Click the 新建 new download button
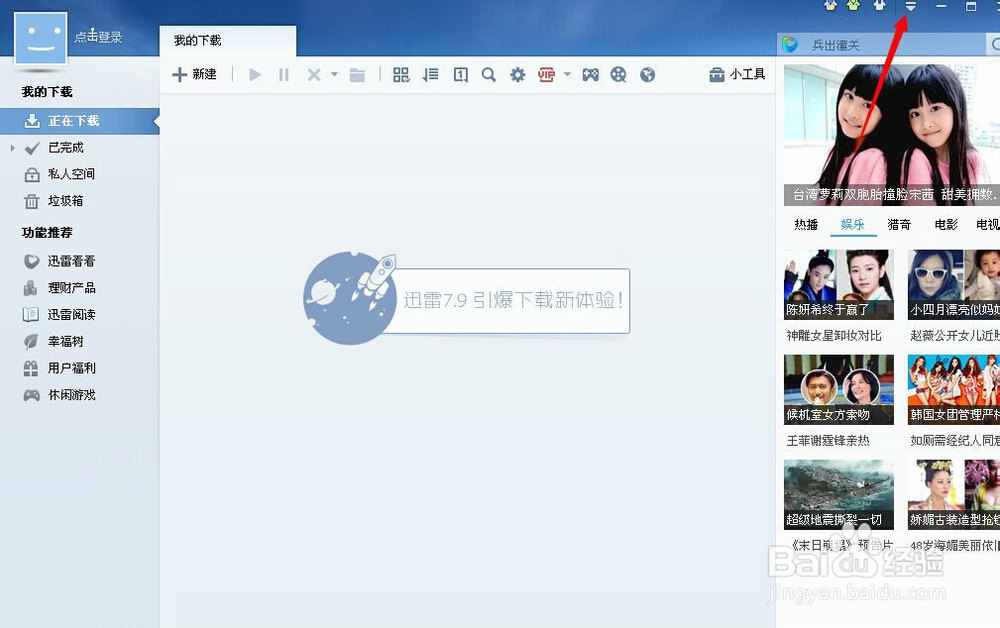1000x628 pixels. tap(195, 75)
